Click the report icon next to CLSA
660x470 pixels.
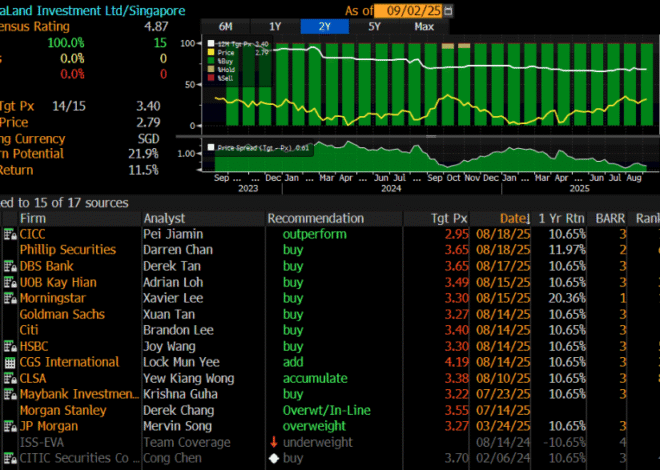point(10,379)
